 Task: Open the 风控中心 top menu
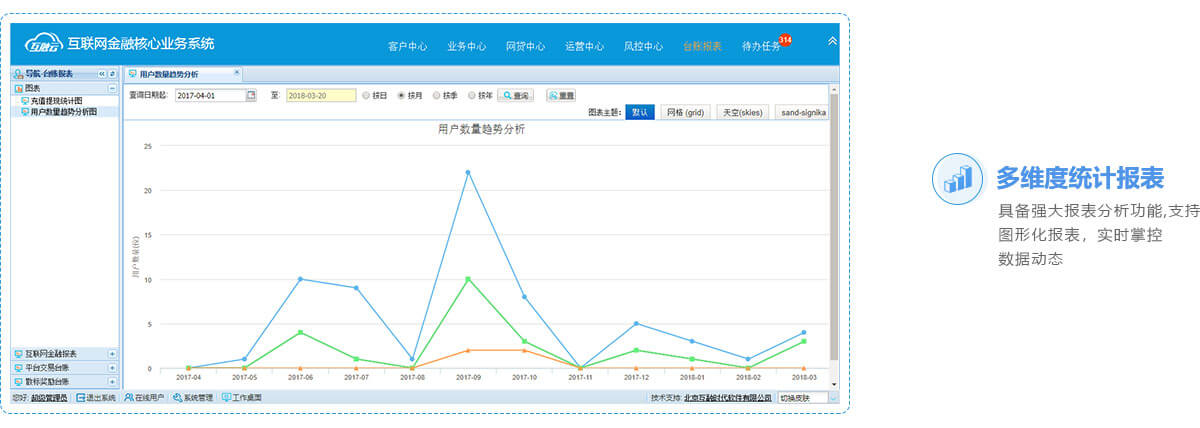click(643, 46)
